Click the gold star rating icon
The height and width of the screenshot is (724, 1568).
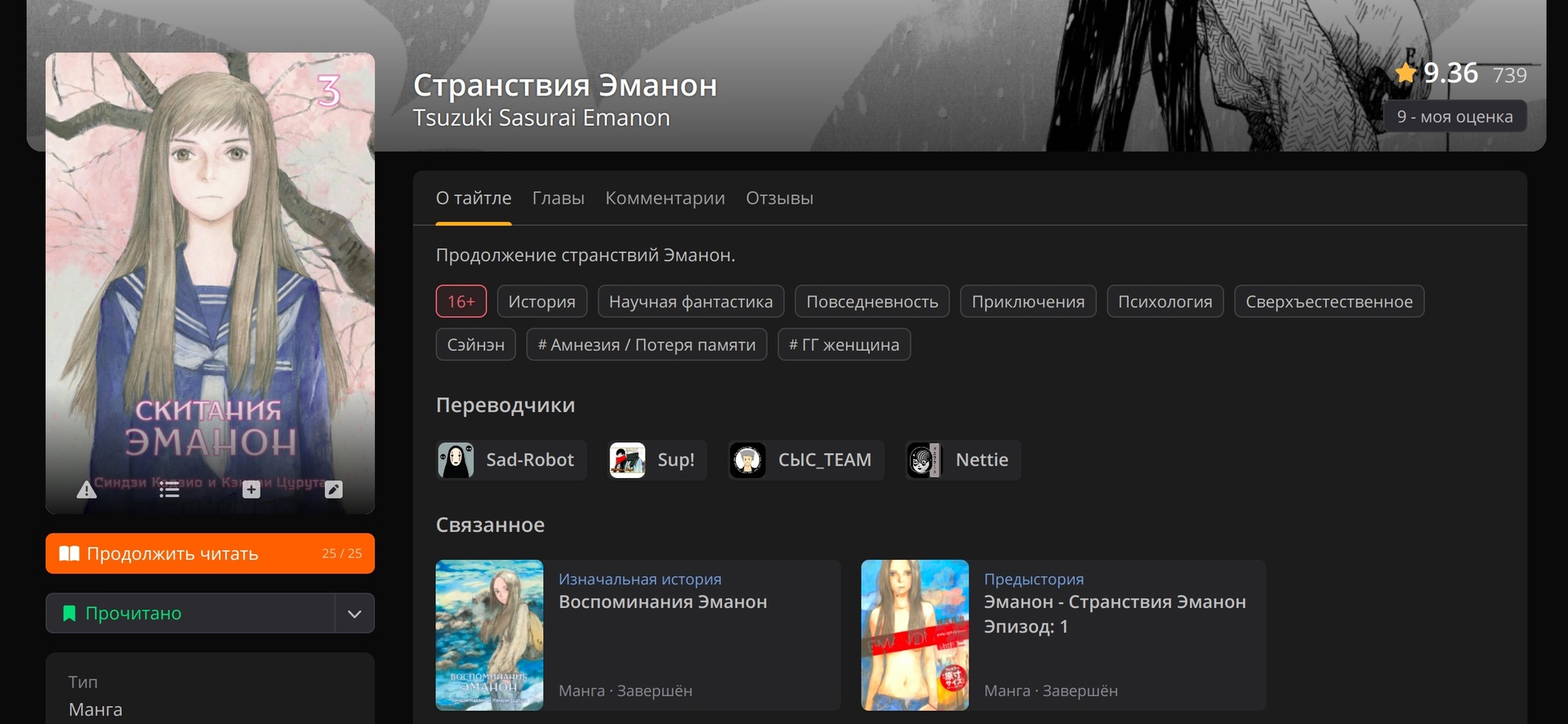(1405, 74)
